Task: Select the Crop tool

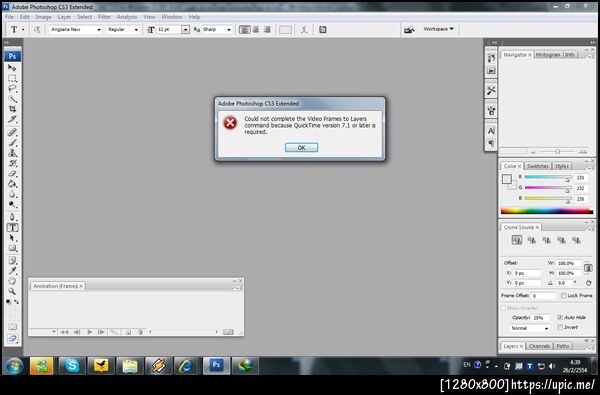Action: coord(12,109)
